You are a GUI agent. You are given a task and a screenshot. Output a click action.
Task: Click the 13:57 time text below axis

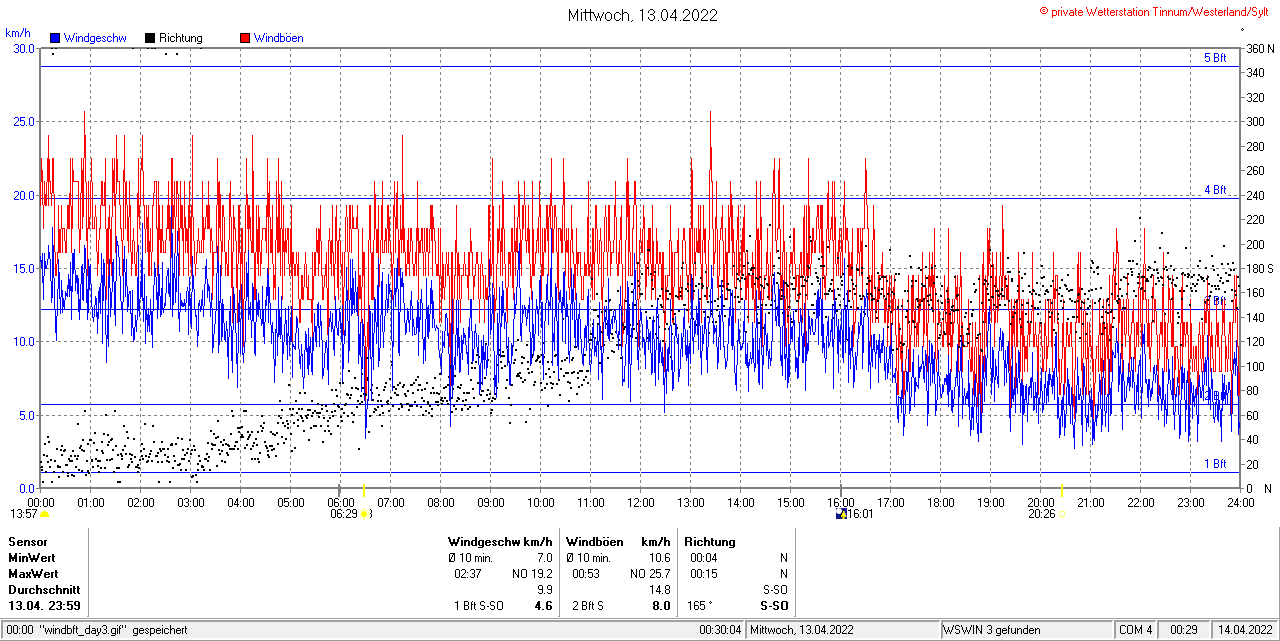click(x=23, y=514)
